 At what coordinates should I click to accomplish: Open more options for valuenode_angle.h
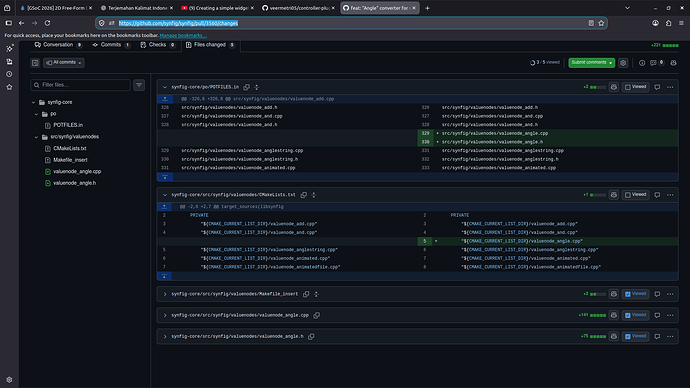670,337
